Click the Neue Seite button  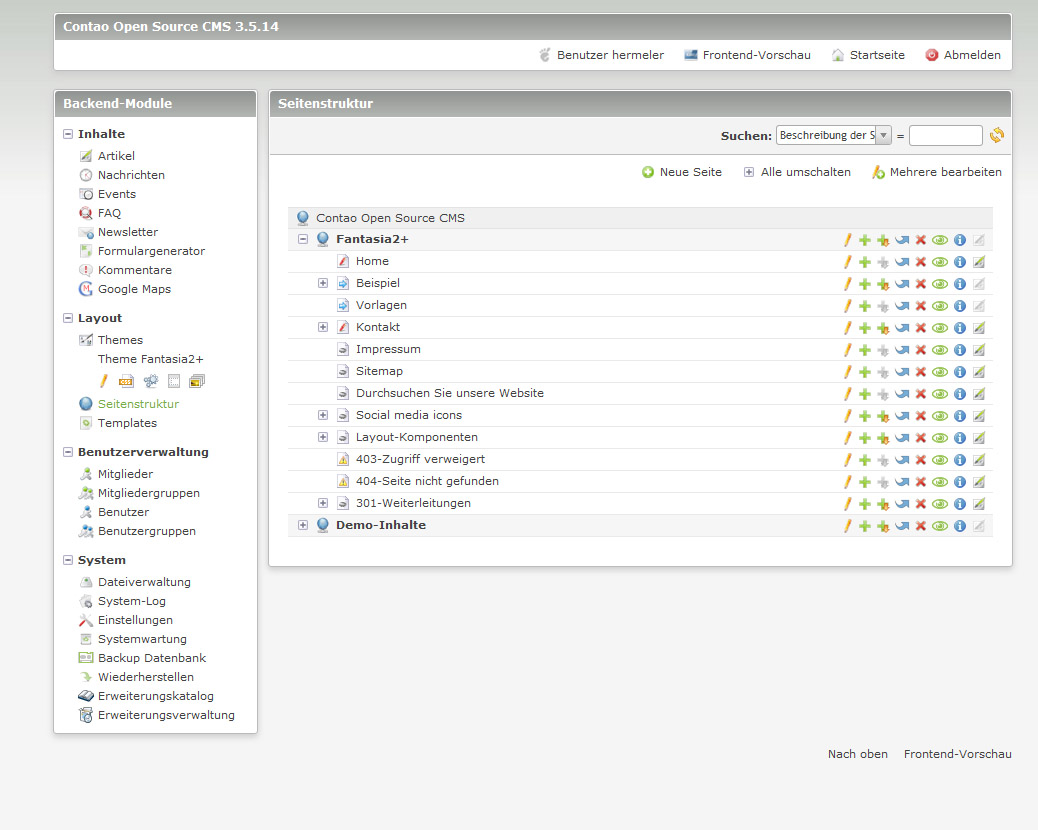(x=682, y=172)
